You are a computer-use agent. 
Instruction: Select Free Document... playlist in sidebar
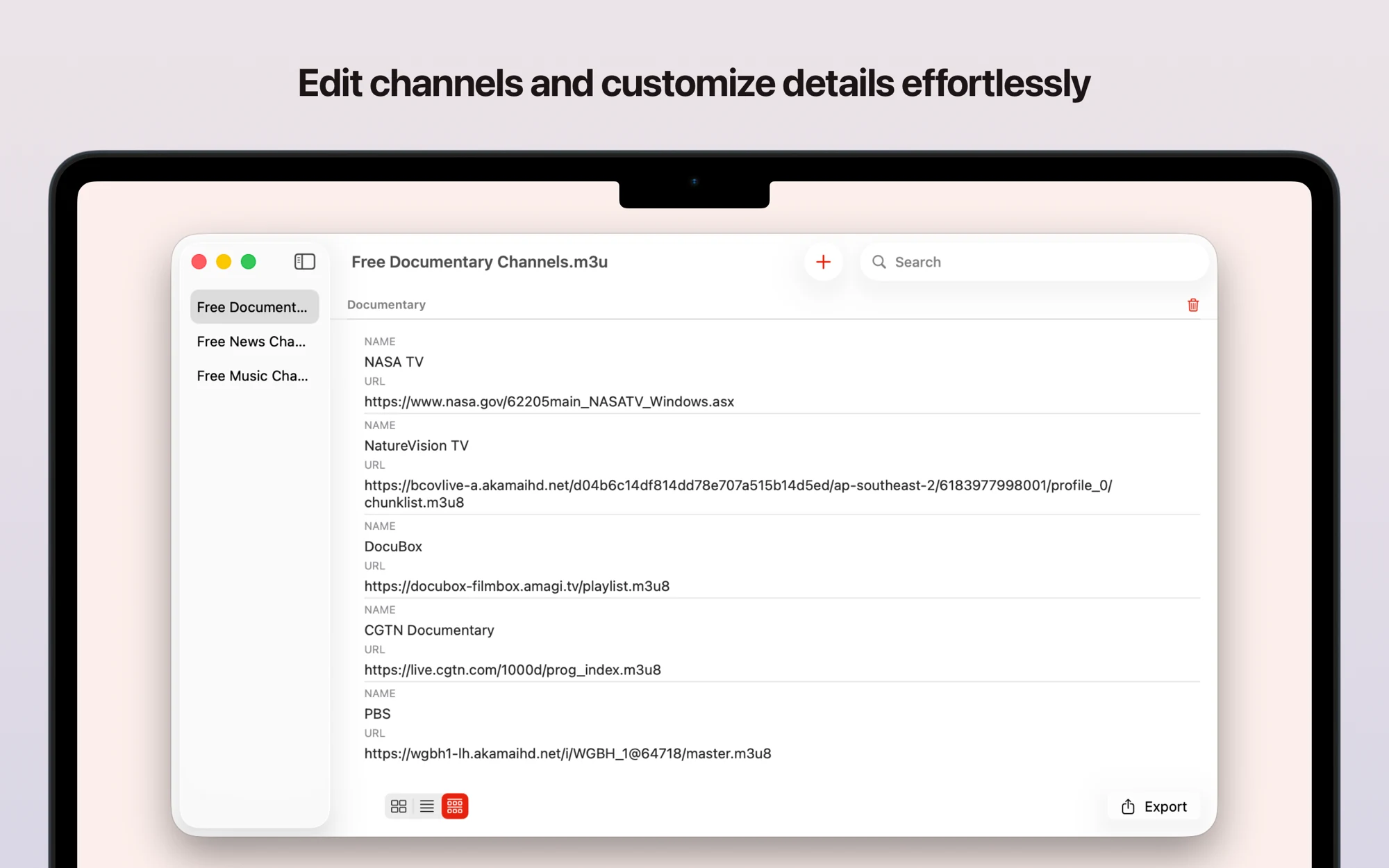pyautogui.click(x=254, y=307)
